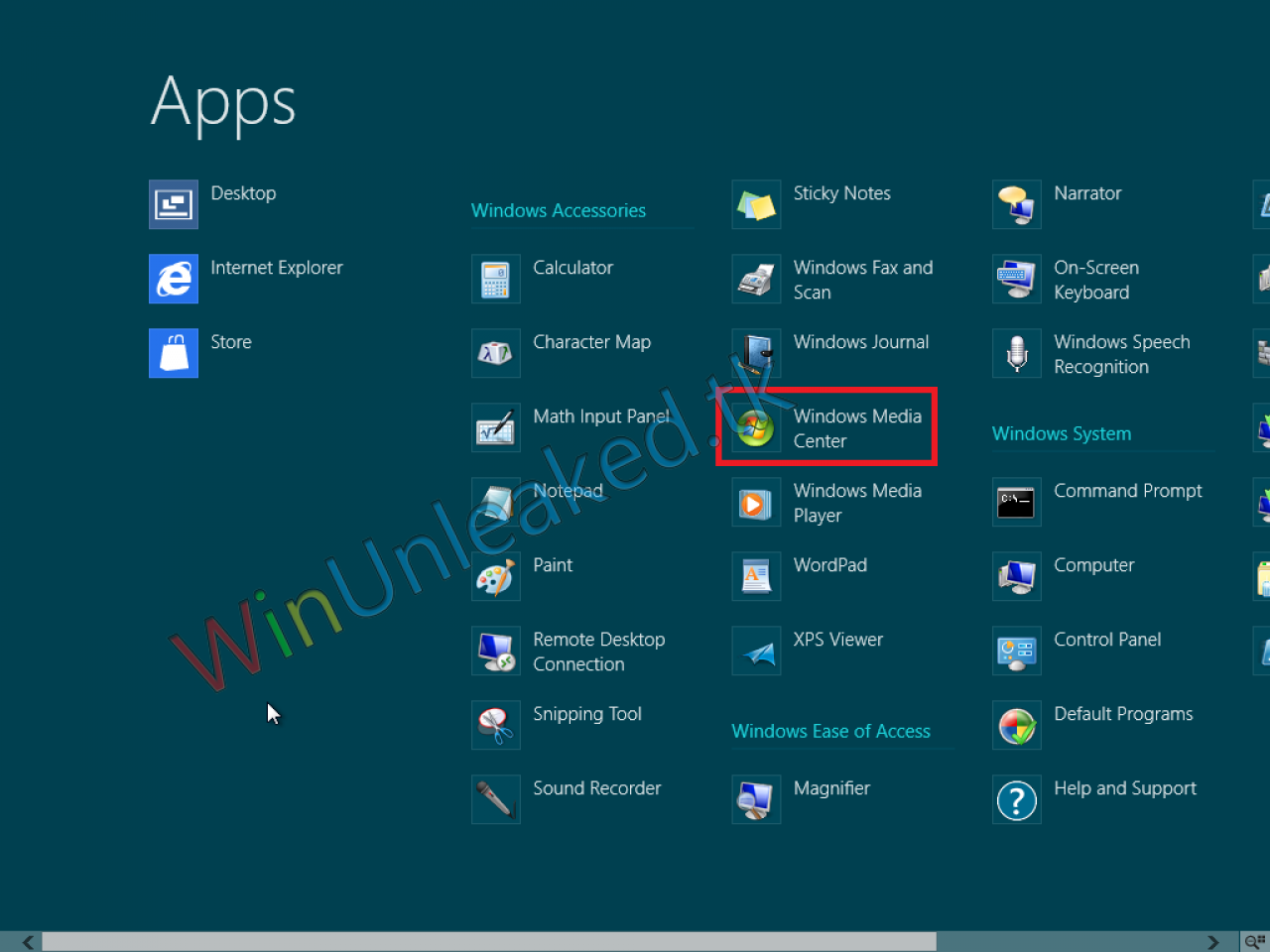The width and height of the screenshot is (1270, 952).
Task: Click the Internet Explorer label
Action: pyautogui.click(x=277, y=268)
